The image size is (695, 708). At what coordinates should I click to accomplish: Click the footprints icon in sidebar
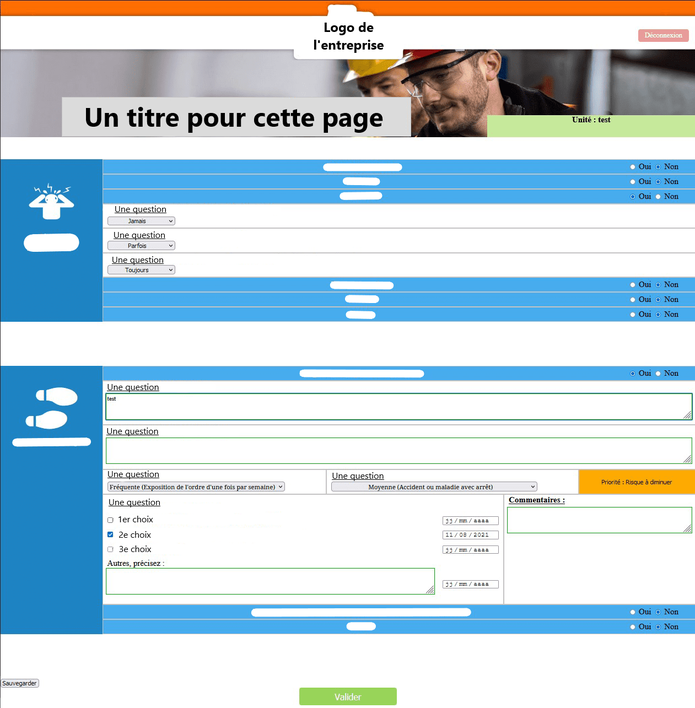tap(51, 408)
